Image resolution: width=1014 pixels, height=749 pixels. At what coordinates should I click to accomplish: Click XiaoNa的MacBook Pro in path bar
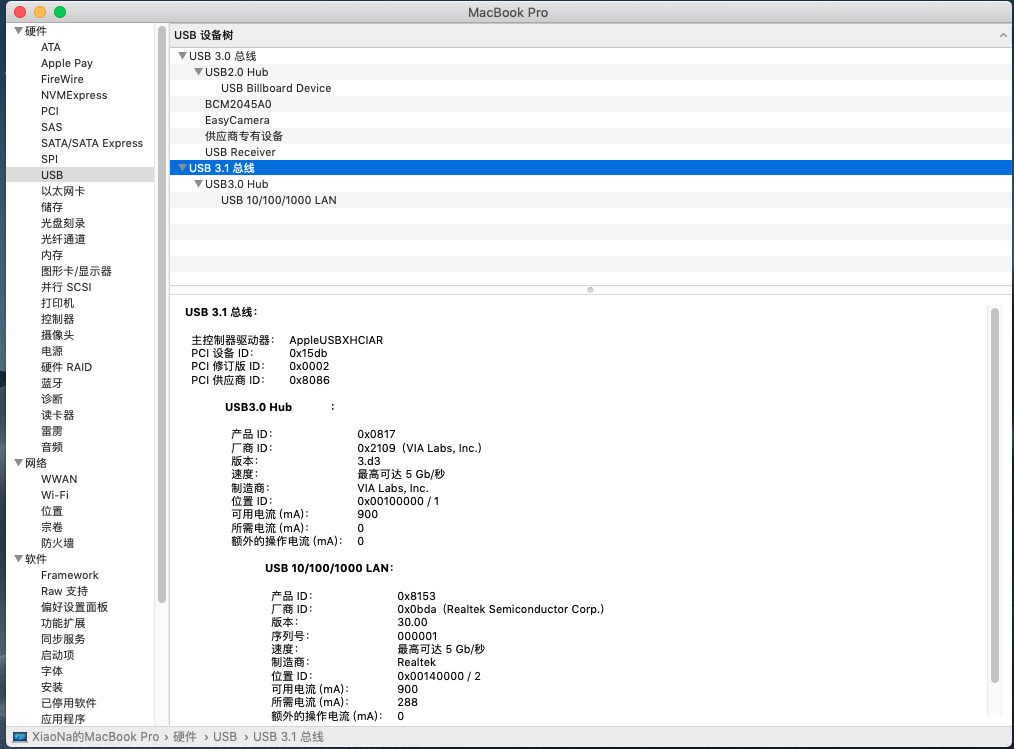click(x=96, y=737)
